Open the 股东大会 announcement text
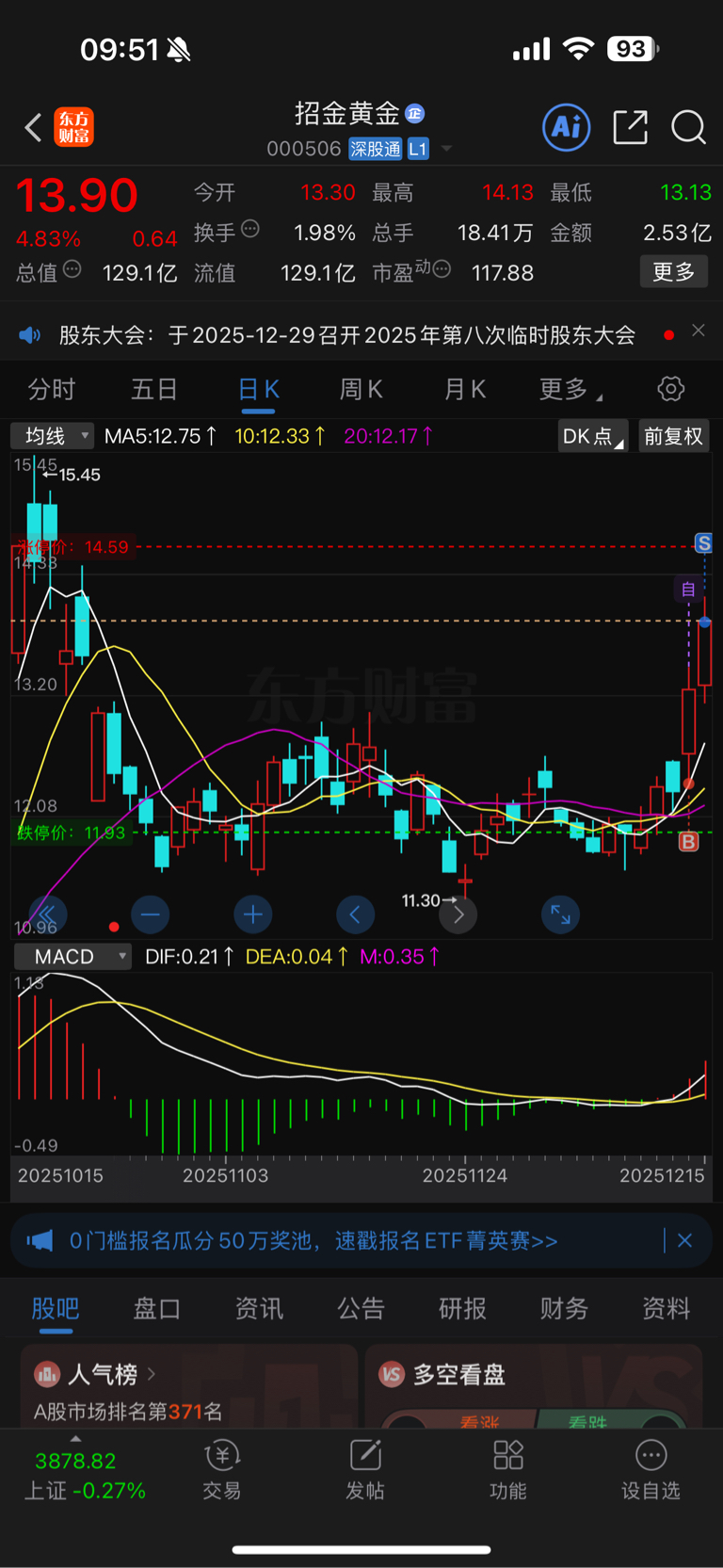Image resolution: width=723 pixels, height=1568 pixels. tap(347, 335)
